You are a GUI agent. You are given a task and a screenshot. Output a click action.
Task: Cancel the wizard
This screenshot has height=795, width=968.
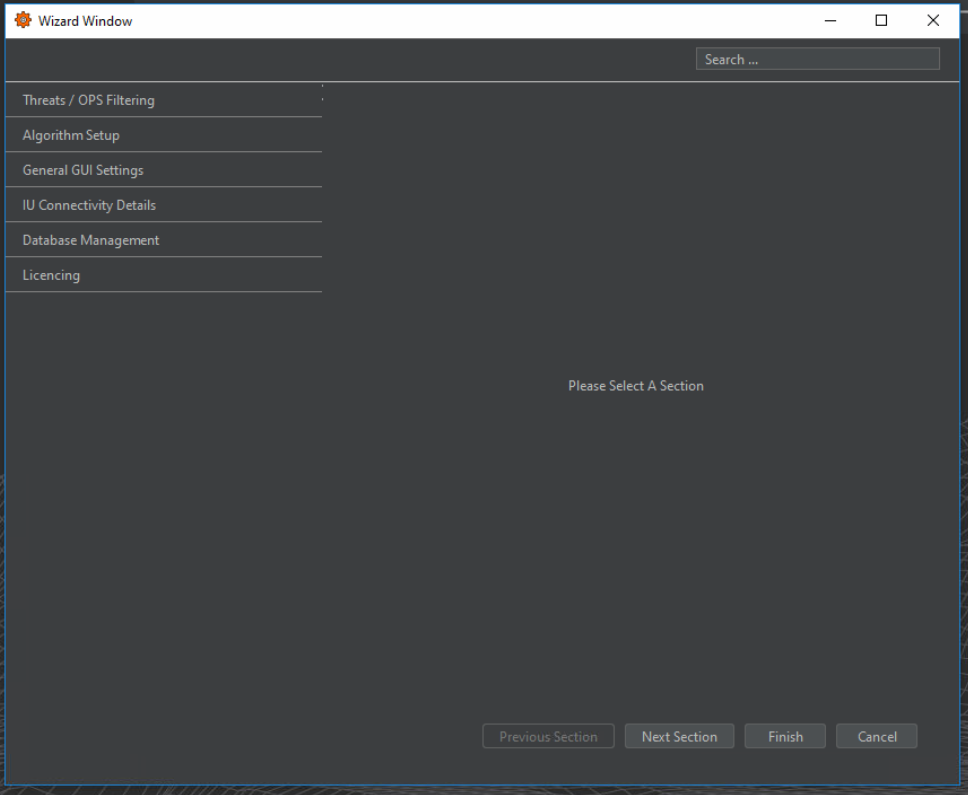click(877, 737)
